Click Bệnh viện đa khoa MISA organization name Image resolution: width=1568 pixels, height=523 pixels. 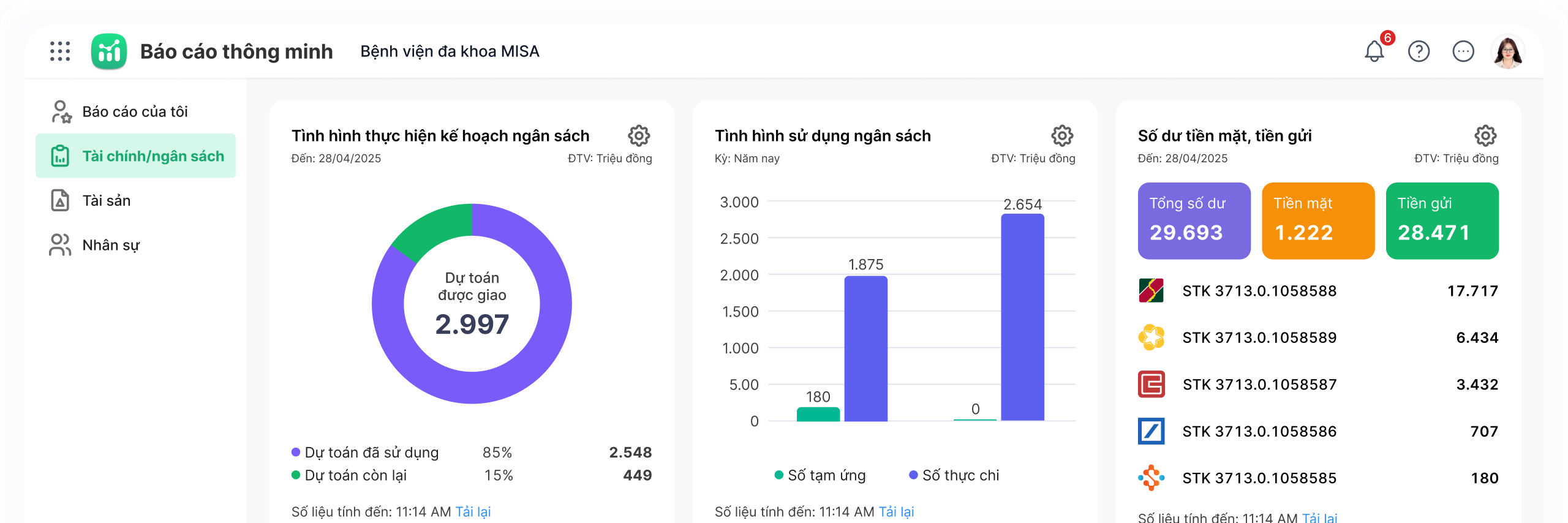450,51
